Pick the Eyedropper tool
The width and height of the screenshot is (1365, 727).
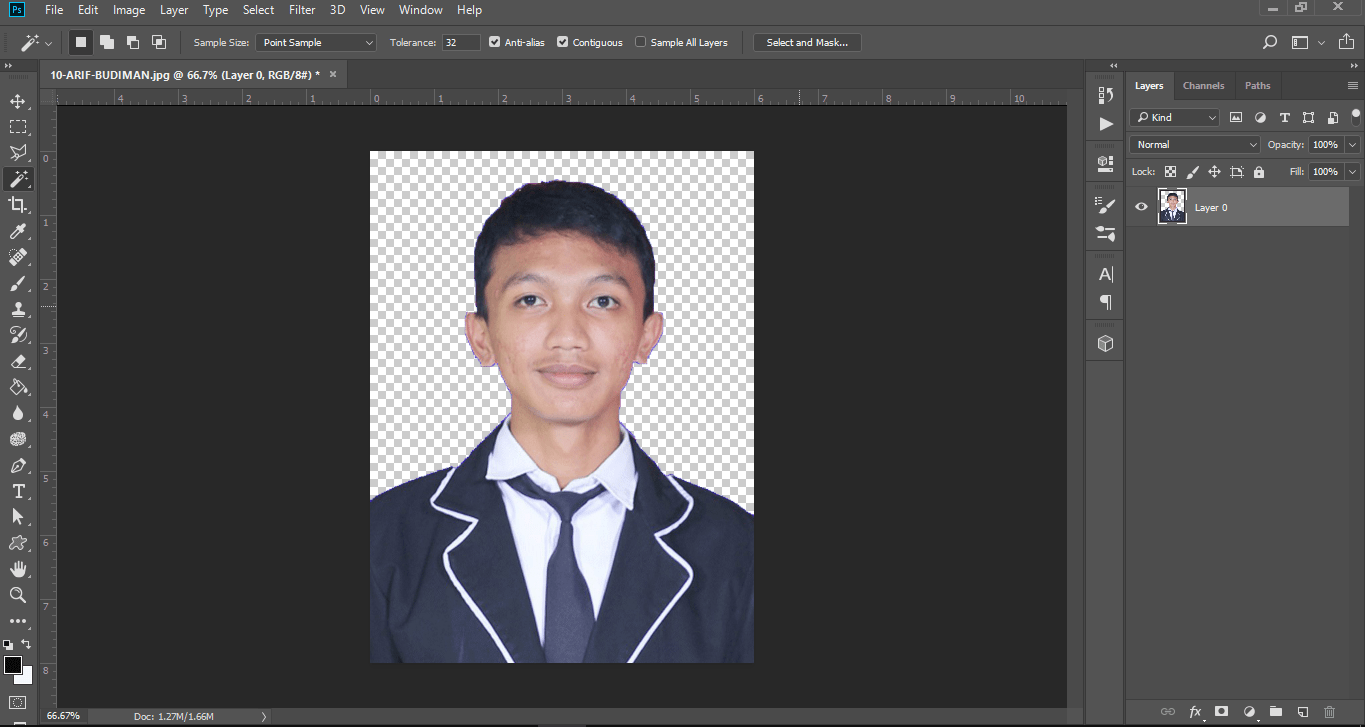(x=19, y=230)
